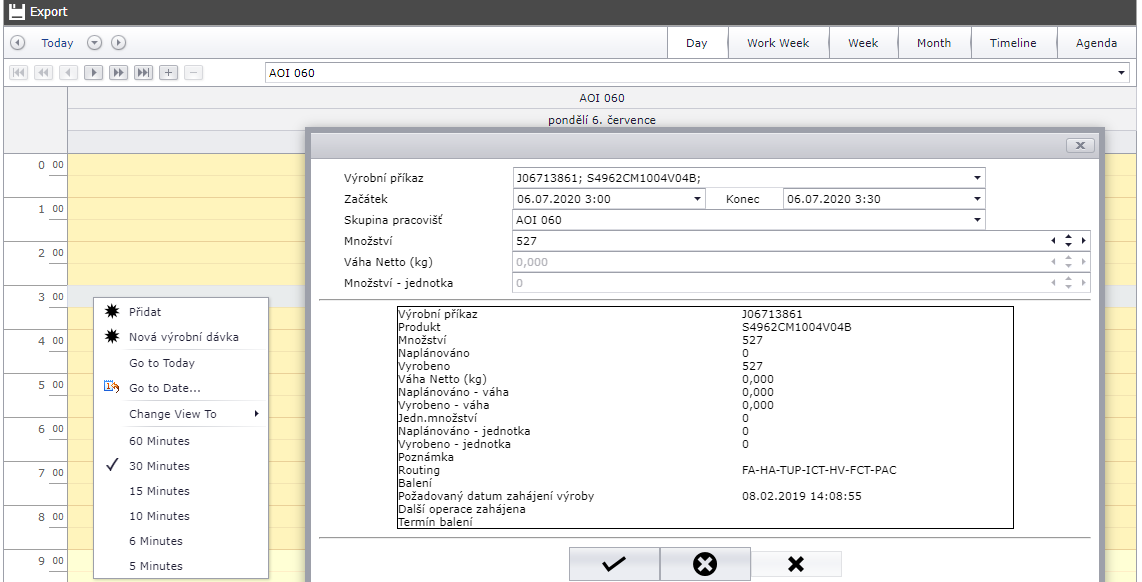Choose Přidat from the context menu

tap(145, 312)
